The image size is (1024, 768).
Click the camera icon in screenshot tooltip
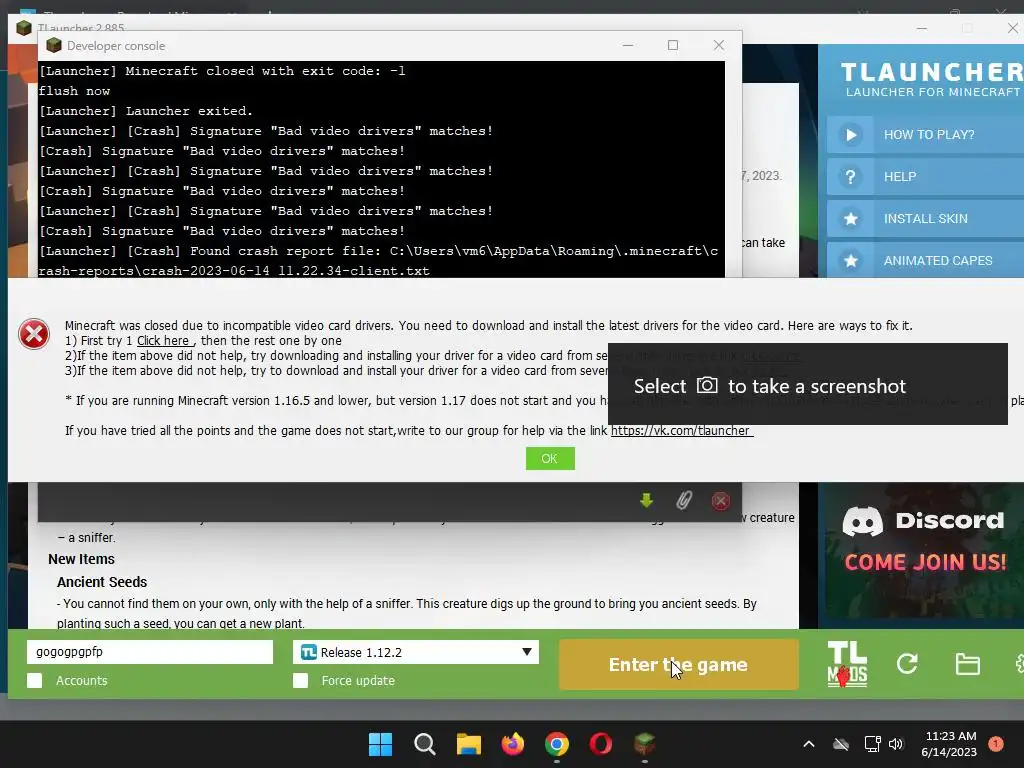(x=707, y=385)
